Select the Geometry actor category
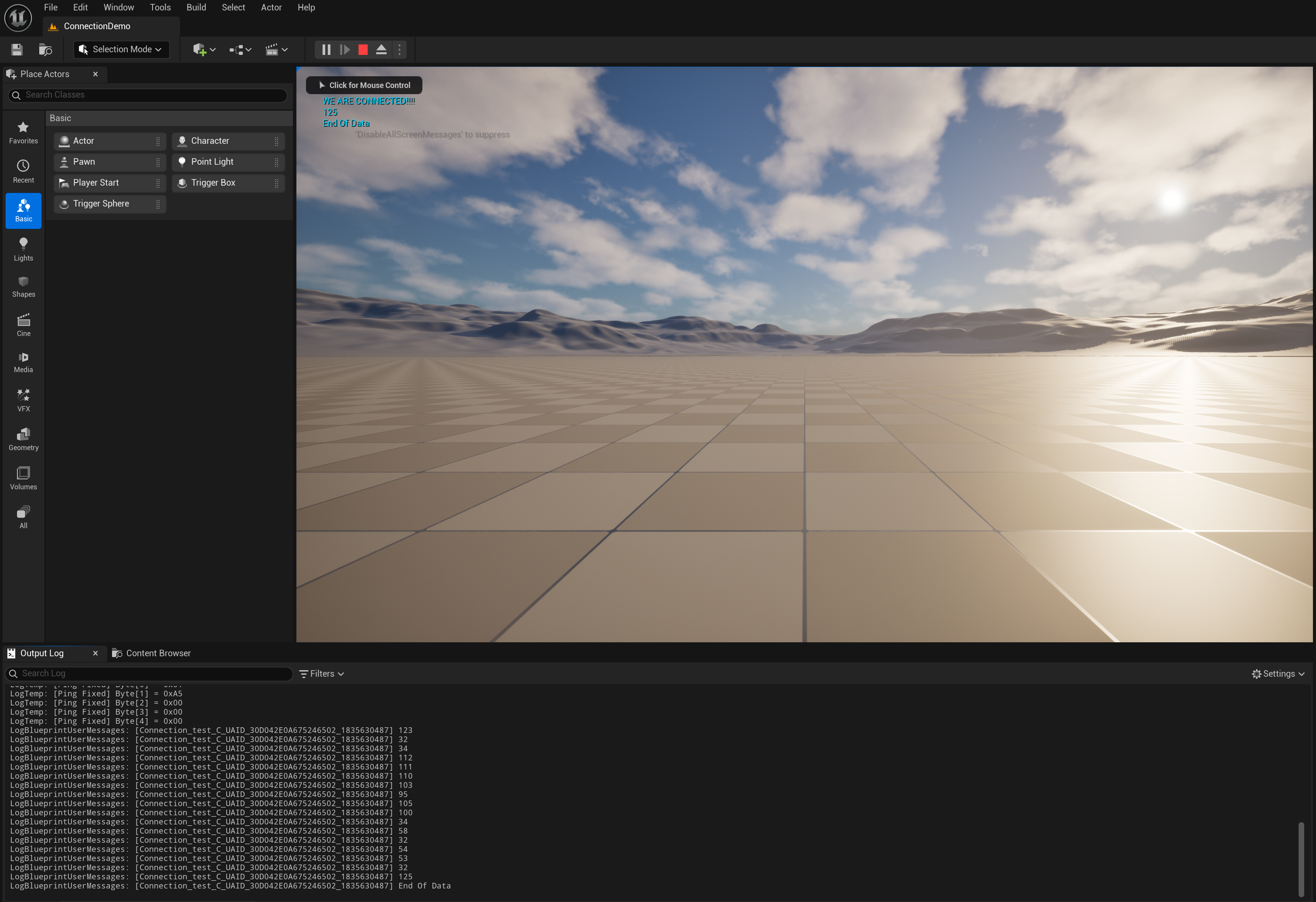Image resolution: width=1316 pixels, height=902 pixels. point(23,439)
